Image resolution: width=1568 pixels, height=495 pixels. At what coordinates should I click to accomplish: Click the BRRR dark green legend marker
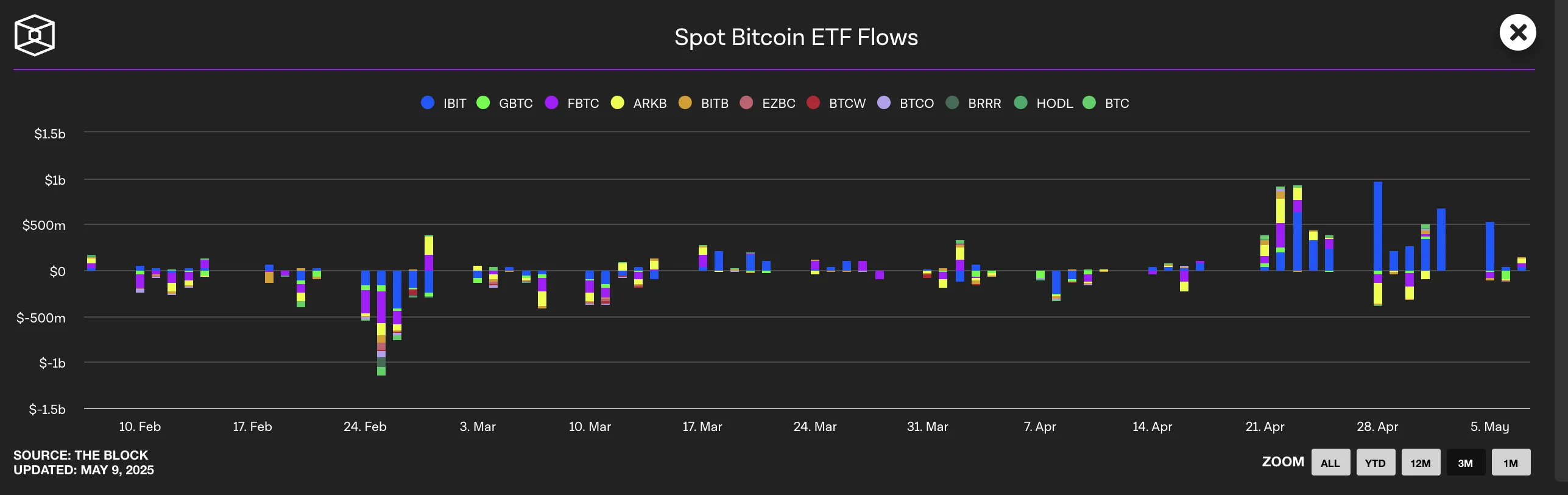point(952,102)
